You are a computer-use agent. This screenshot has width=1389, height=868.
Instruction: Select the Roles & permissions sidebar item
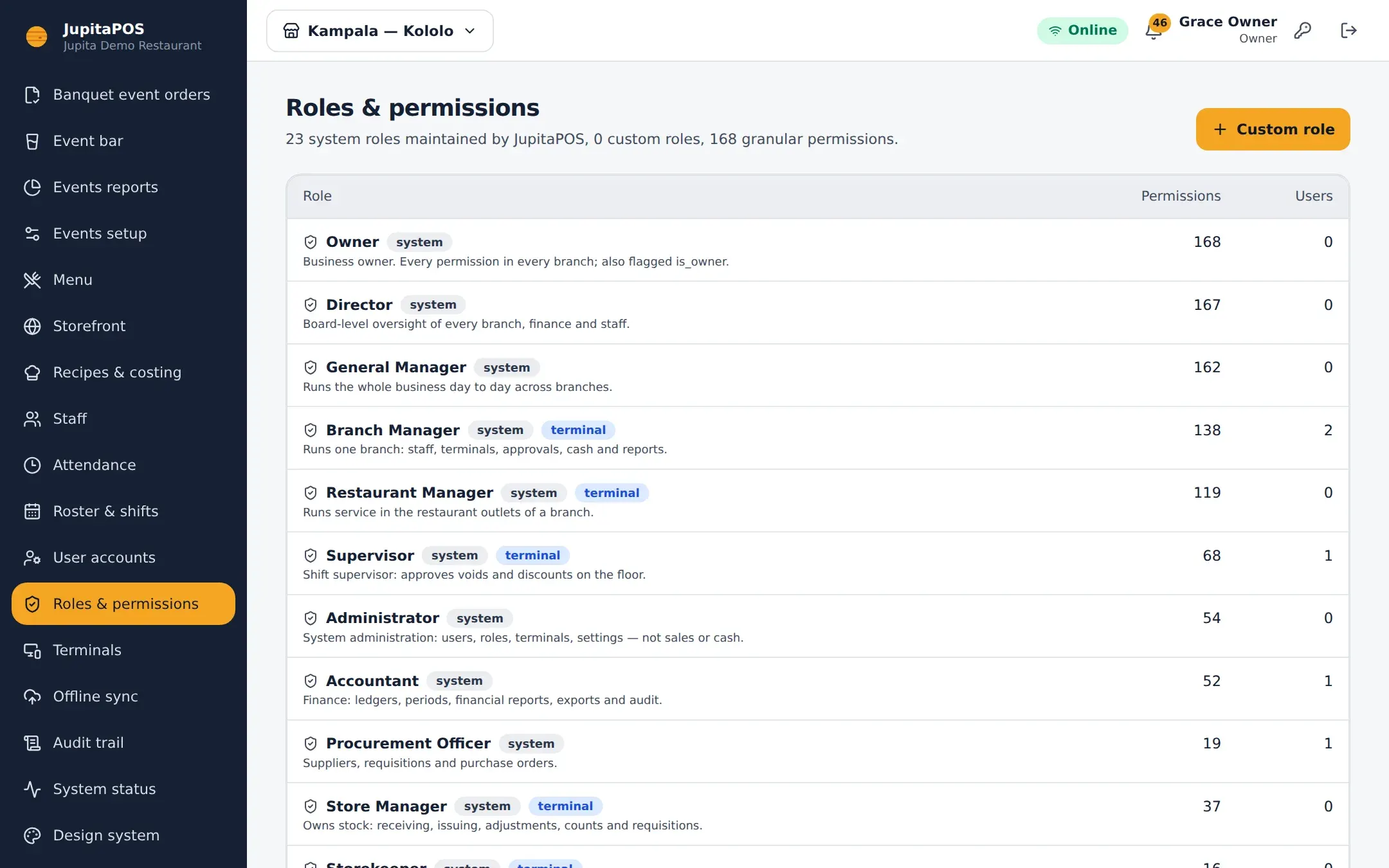123,604
